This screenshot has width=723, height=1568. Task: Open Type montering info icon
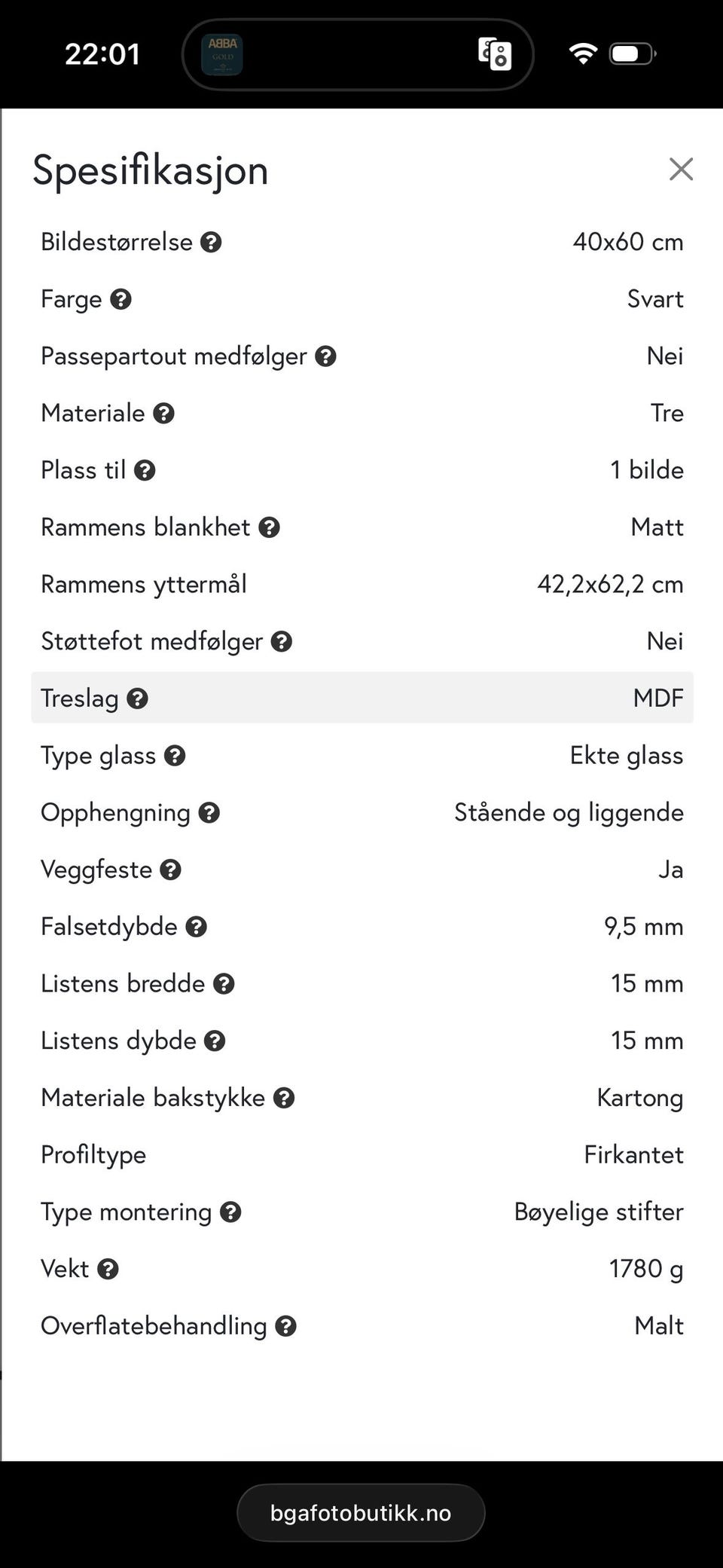coord(230,1212)
